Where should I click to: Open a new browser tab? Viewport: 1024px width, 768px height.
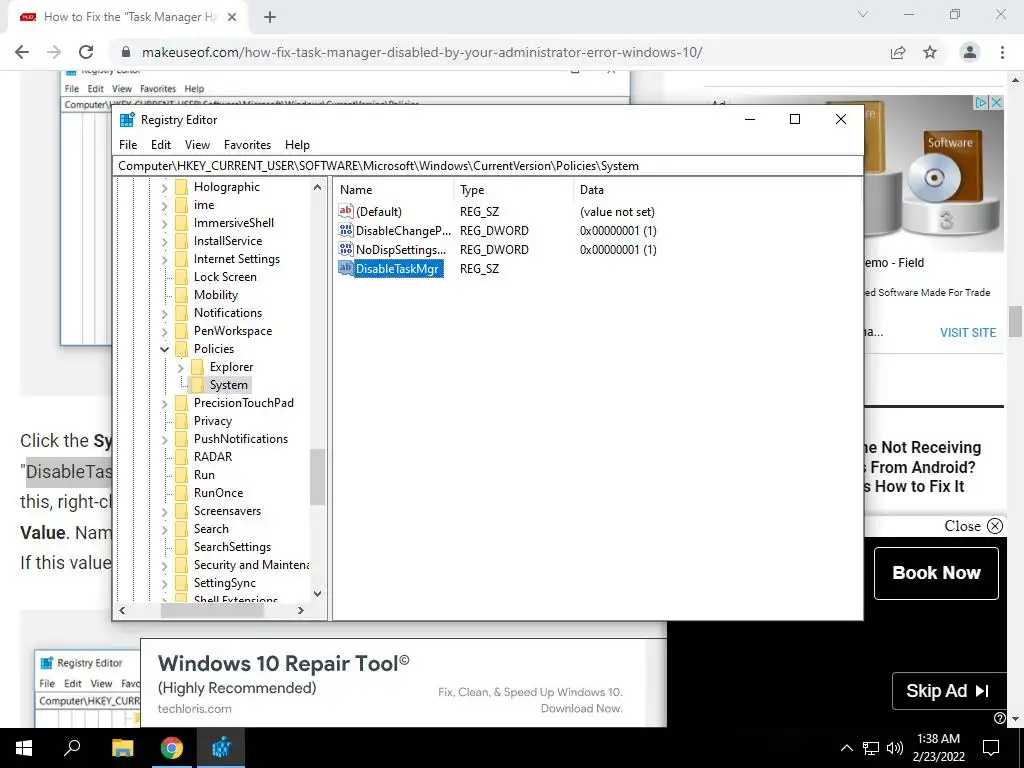[270, 17]
